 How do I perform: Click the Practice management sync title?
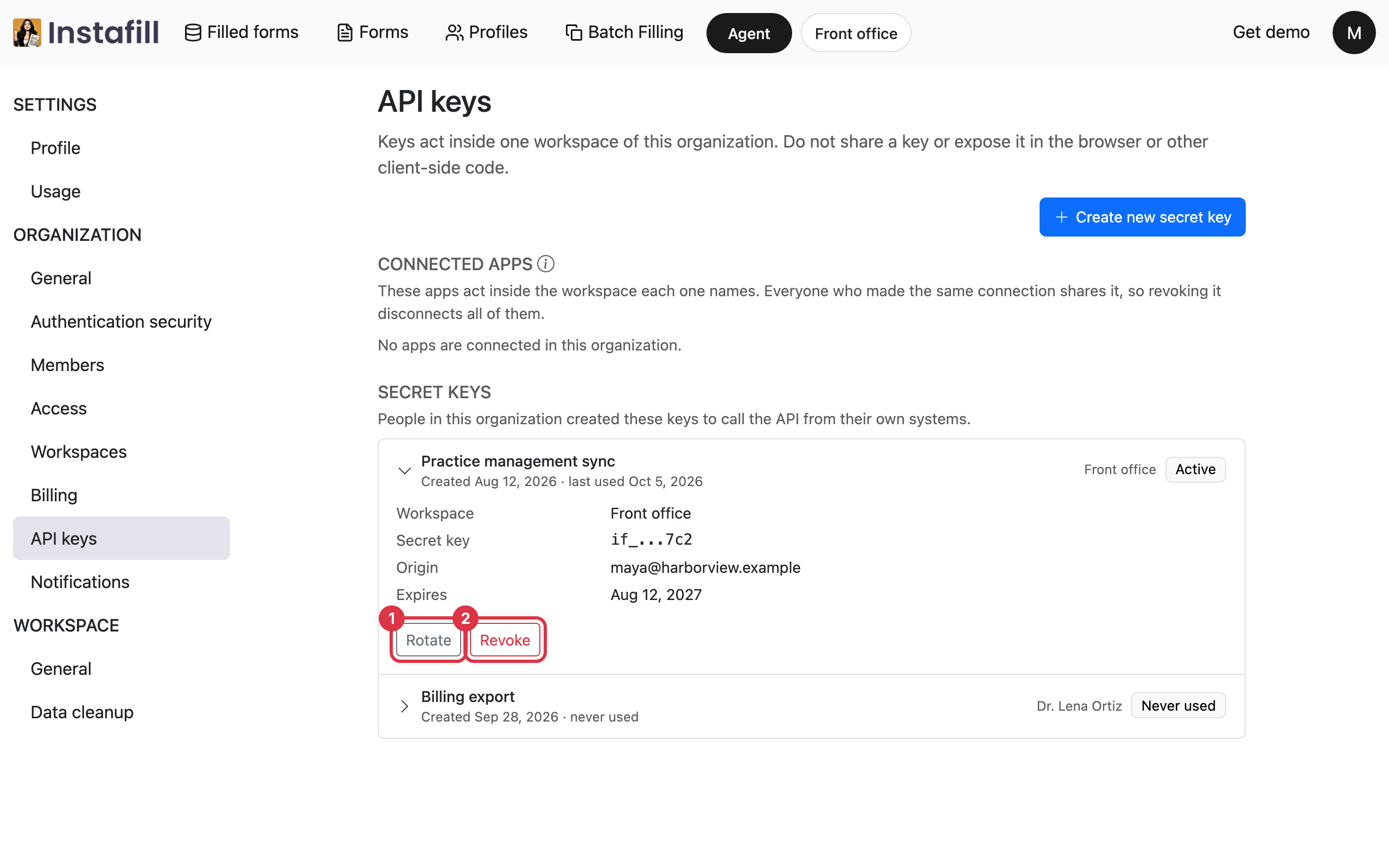(x=518, y=462)
